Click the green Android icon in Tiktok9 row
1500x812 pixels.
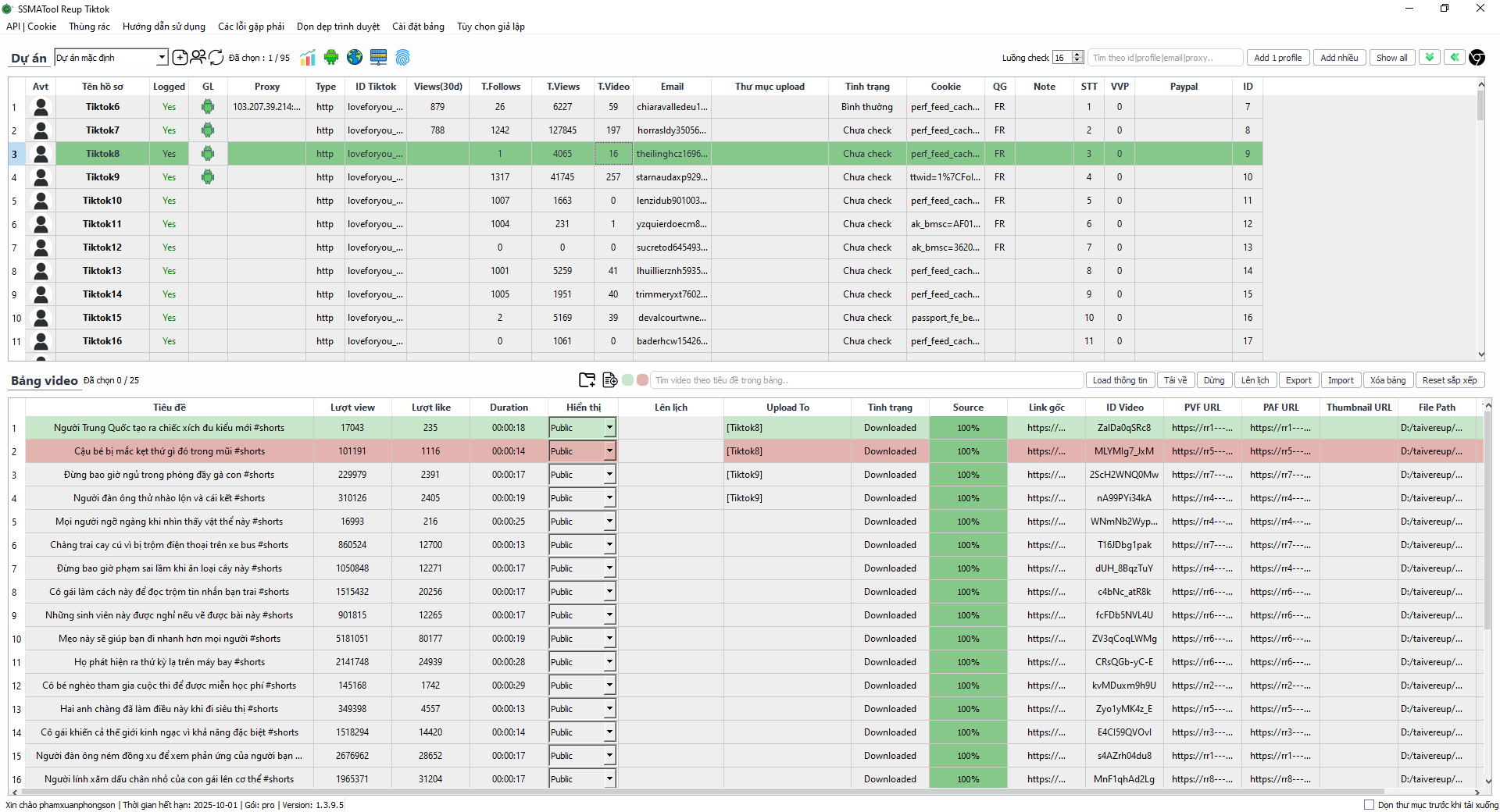(208, 177)
